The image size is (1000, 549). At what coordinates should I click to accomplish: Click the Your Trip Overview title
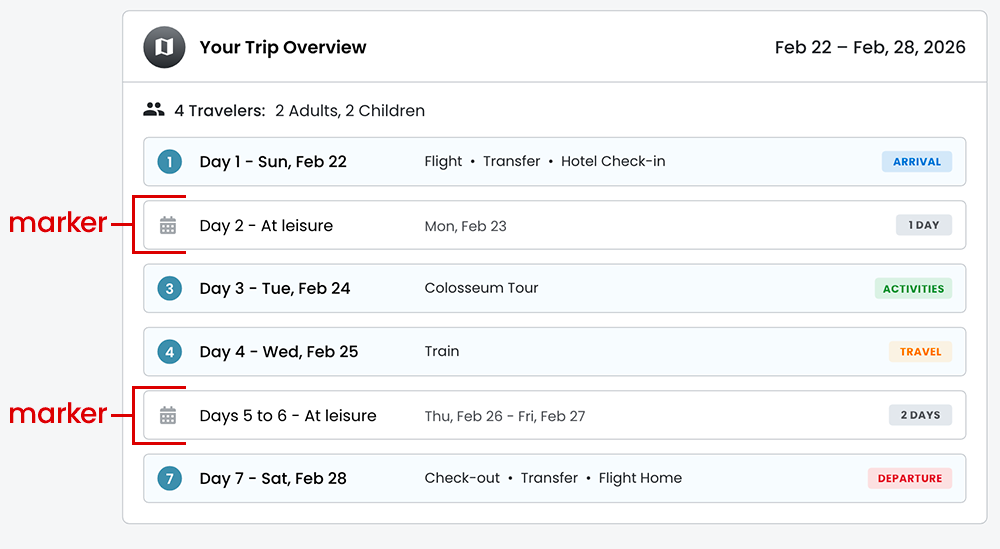click(283, 48)
